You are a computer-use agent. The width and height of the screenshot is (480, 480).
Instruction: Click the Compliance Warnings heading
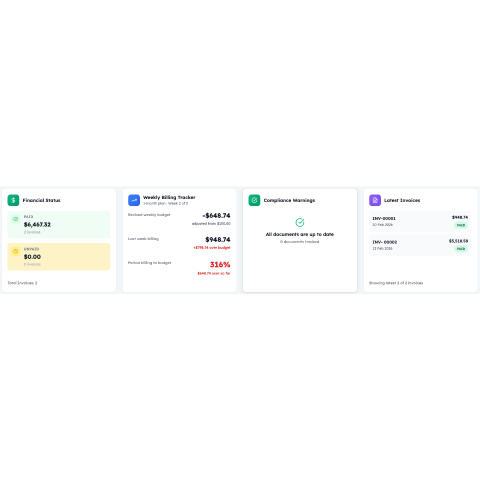click(289, 200)
